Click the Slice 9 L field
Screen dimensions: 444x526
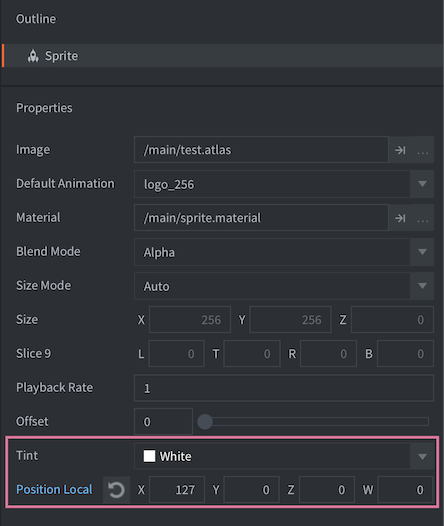[176, 354]
